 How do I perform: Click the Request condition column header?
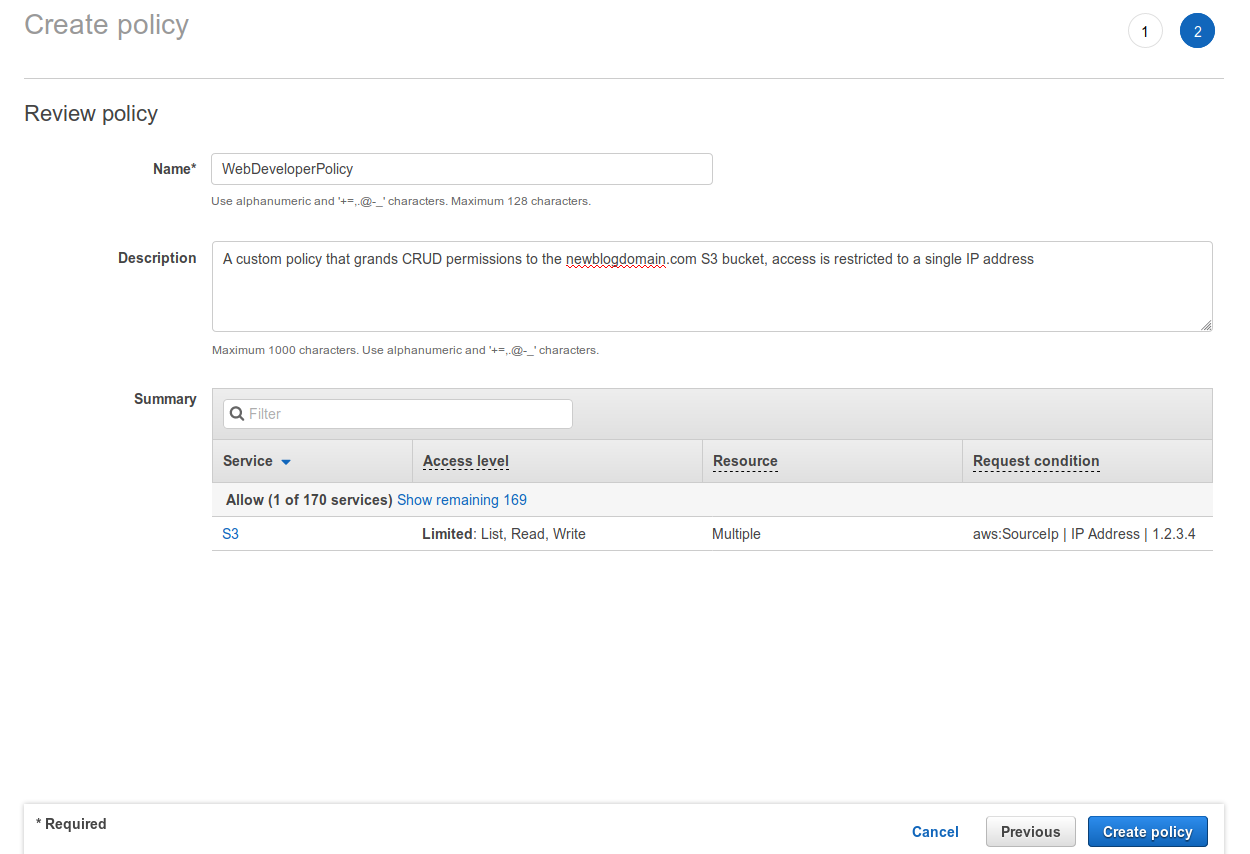coord(1036,461)
